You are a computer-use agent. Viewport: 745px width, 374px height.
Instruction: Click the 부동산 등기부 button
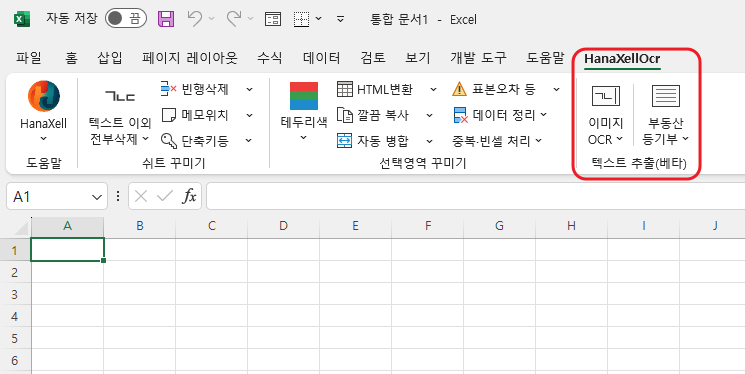pyautogui.click(x=666, y=115)
